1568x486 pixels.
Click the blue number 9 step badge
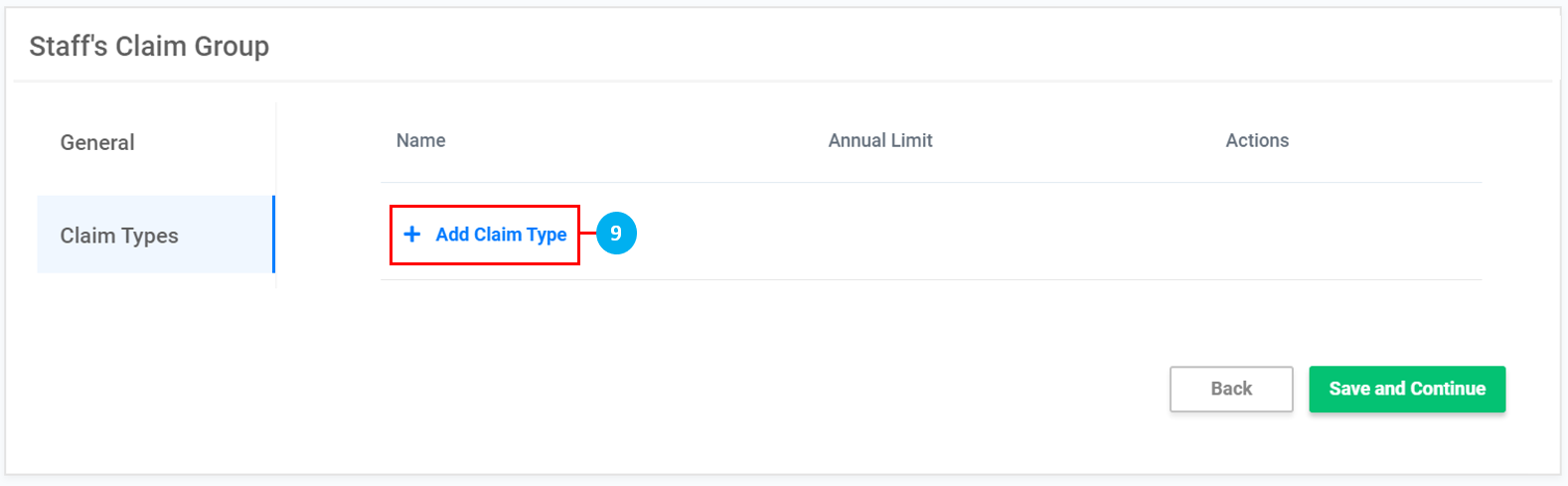click(x=616, y=234)
